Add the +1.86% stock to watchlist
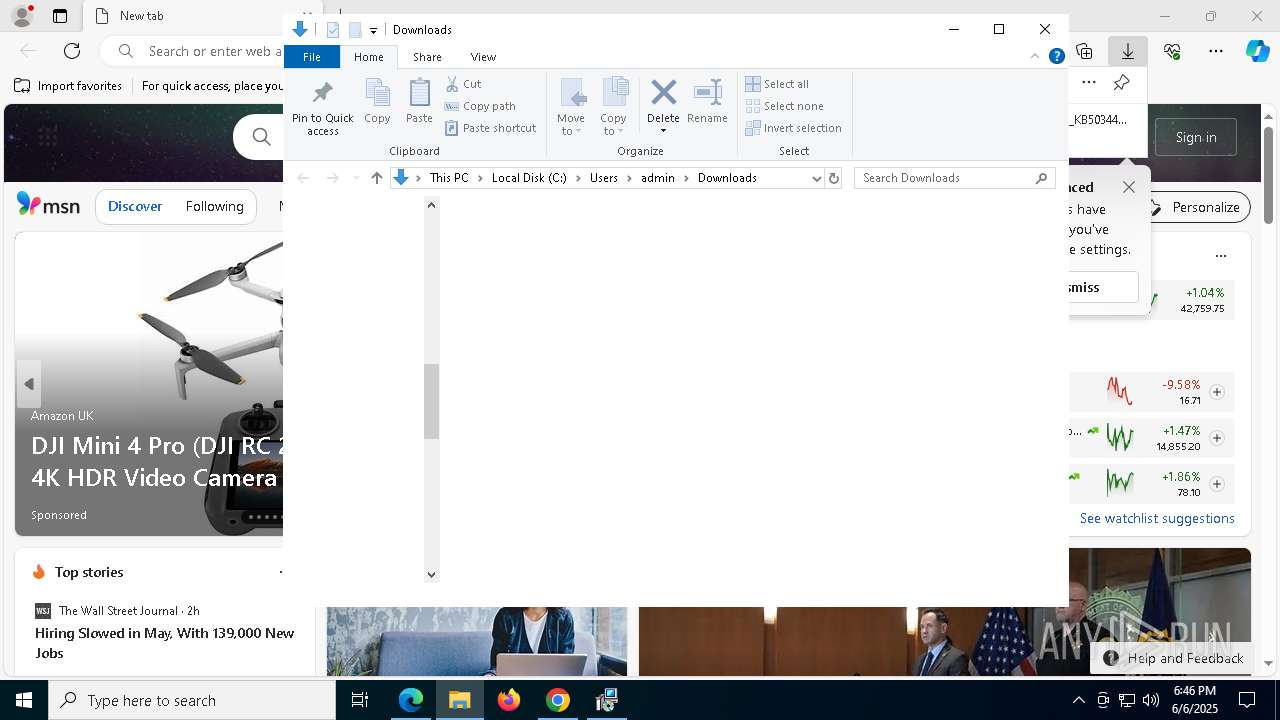Screen dimensions: 1280x720 tap(1217, 484)
